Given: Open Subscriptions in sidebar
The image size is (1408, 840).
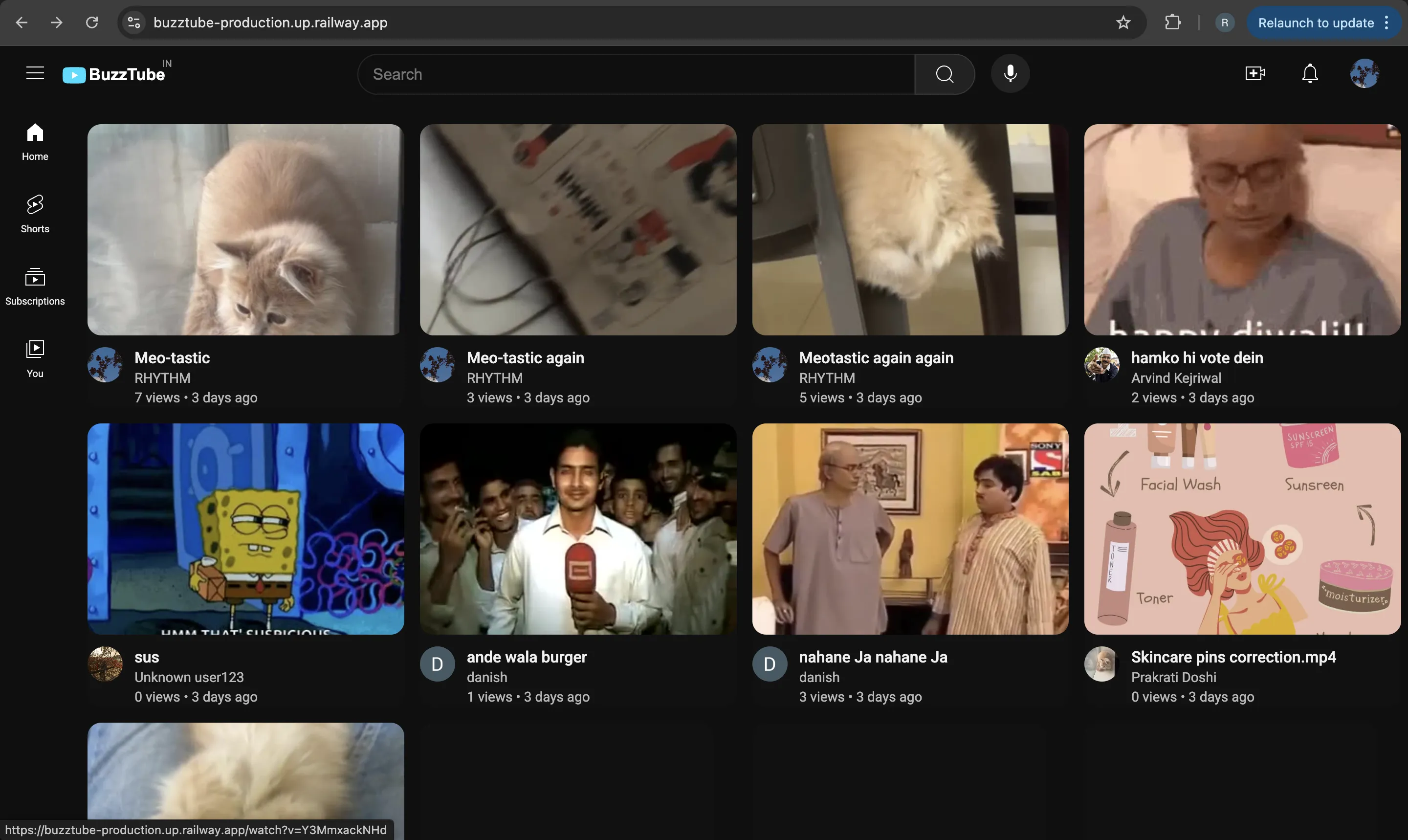Looking at the screenshot, I should (35, 287).
